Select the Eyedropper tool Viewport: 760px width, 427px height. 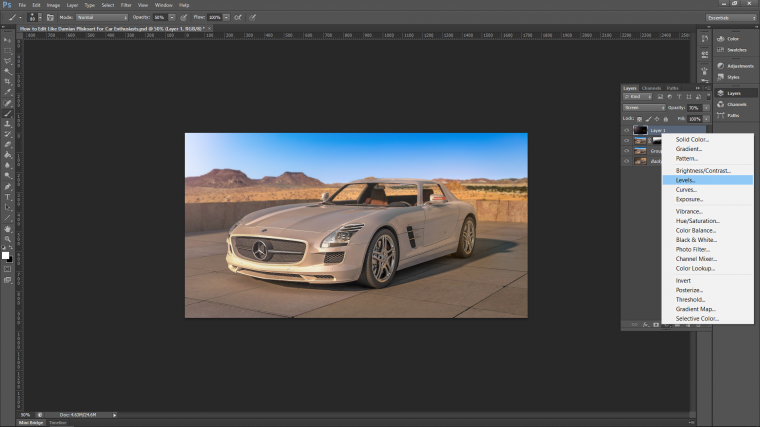coord(7,92)
